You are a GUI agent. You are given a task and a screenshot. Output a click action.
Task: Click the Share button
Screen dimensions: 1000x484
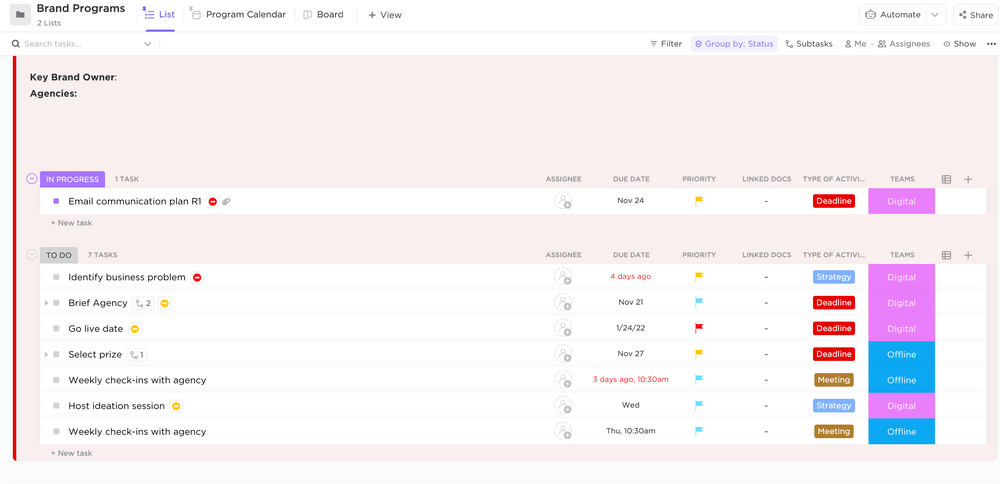[975, 15]
